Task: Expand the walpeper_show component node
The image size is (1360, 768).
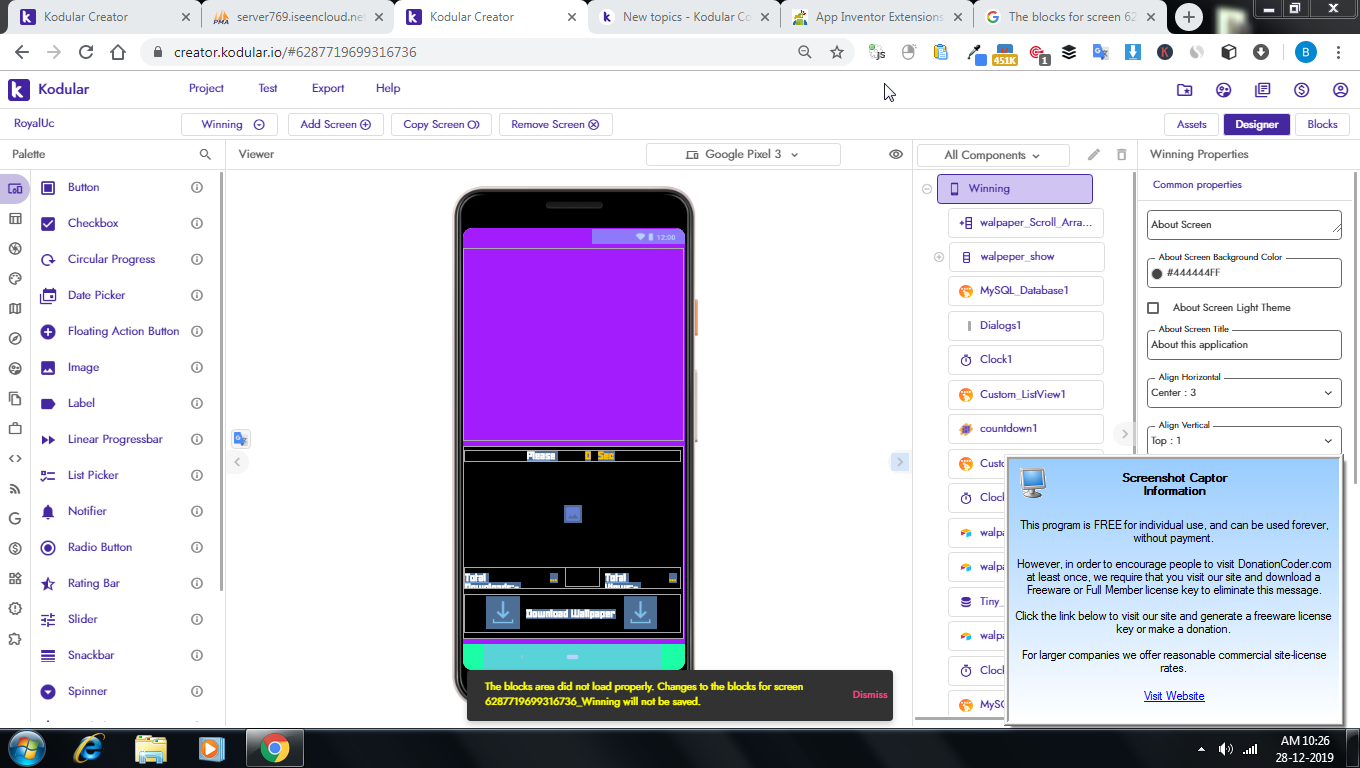Action: click(x=939, y=257)
